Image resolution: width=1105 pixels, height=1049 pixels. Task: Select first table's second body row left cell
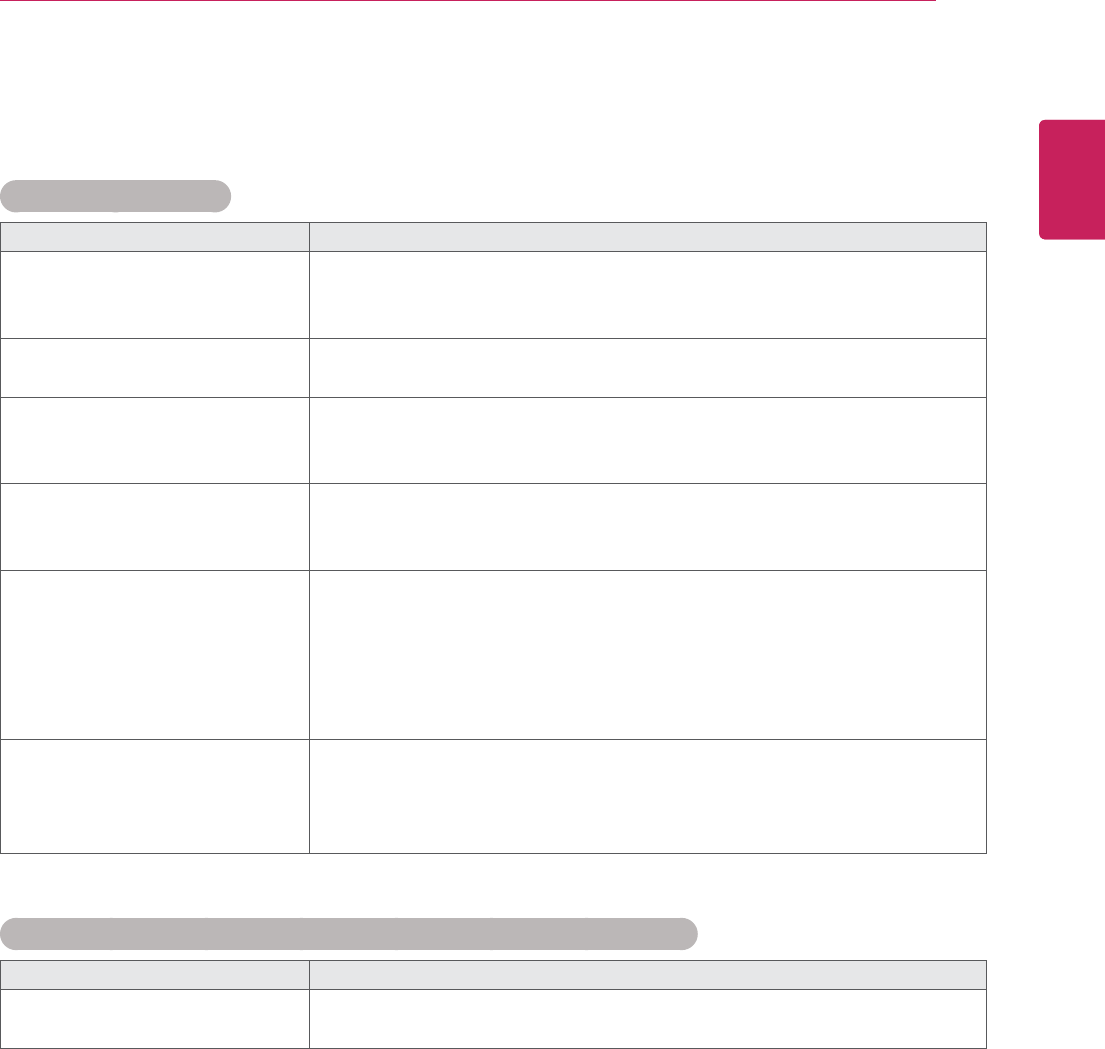[x=154, y=367]
